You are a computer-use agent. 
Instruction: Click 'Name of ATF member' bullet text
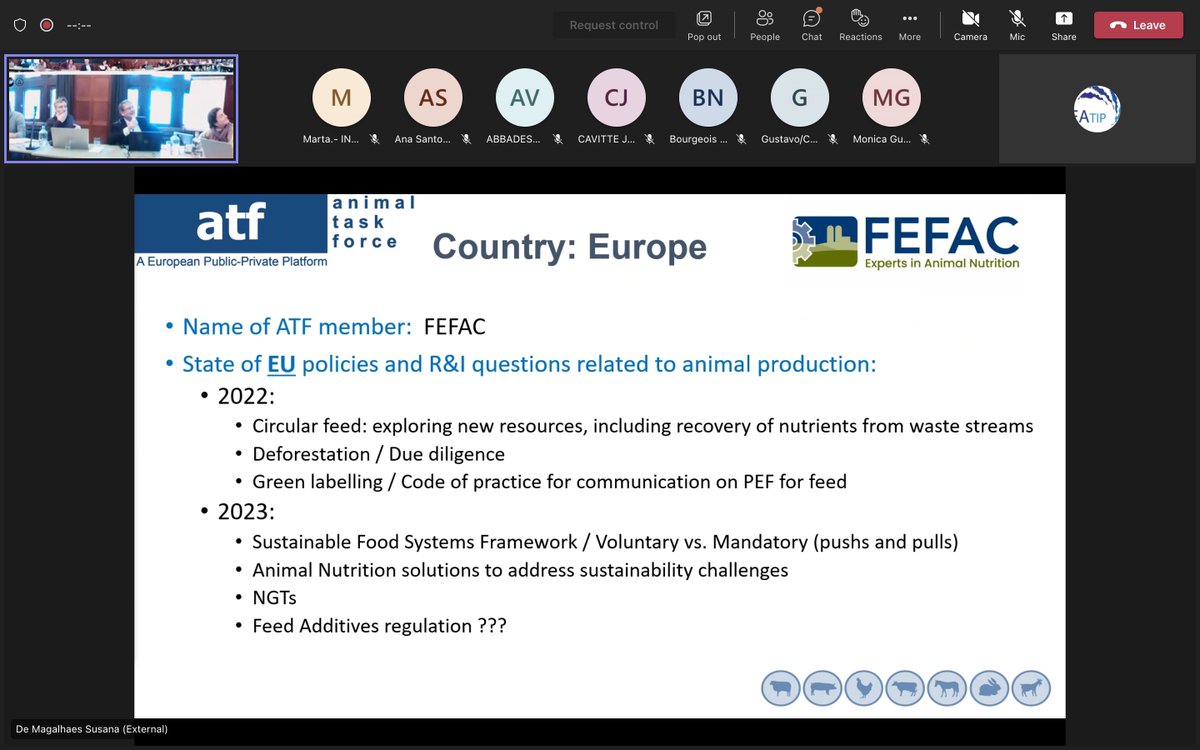tap(297, 327)
